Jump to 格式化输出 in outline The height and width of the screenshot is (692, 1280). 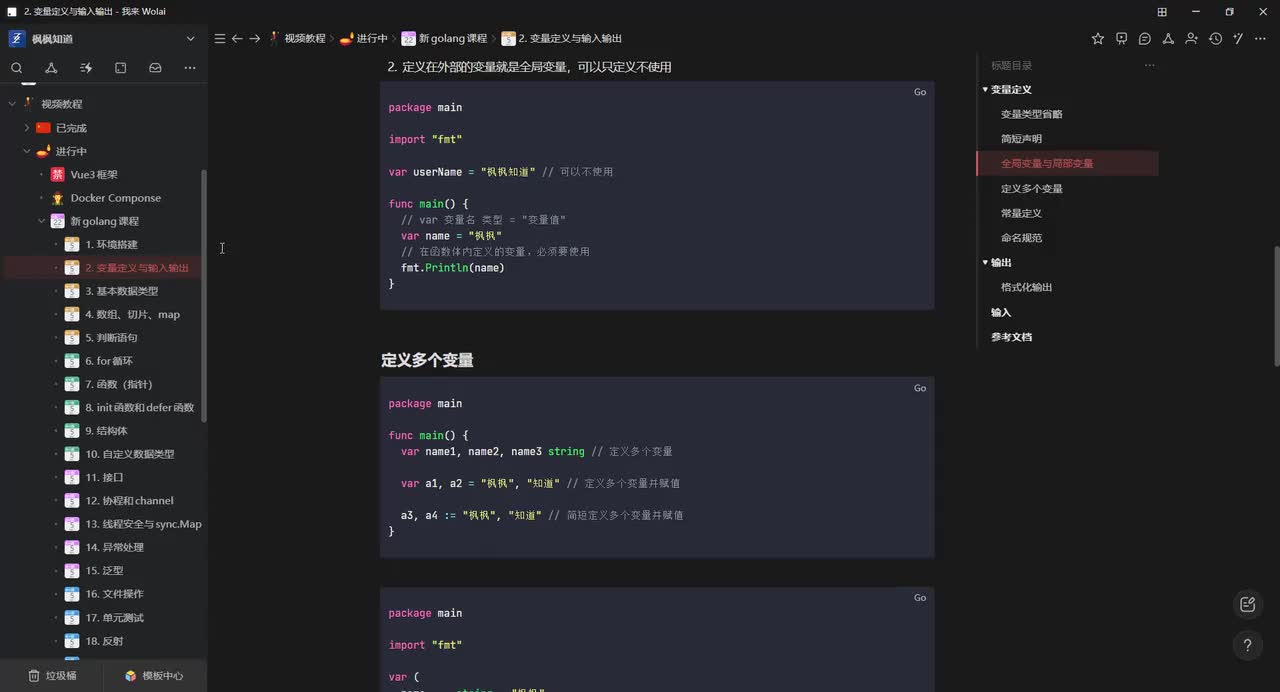1026,287
